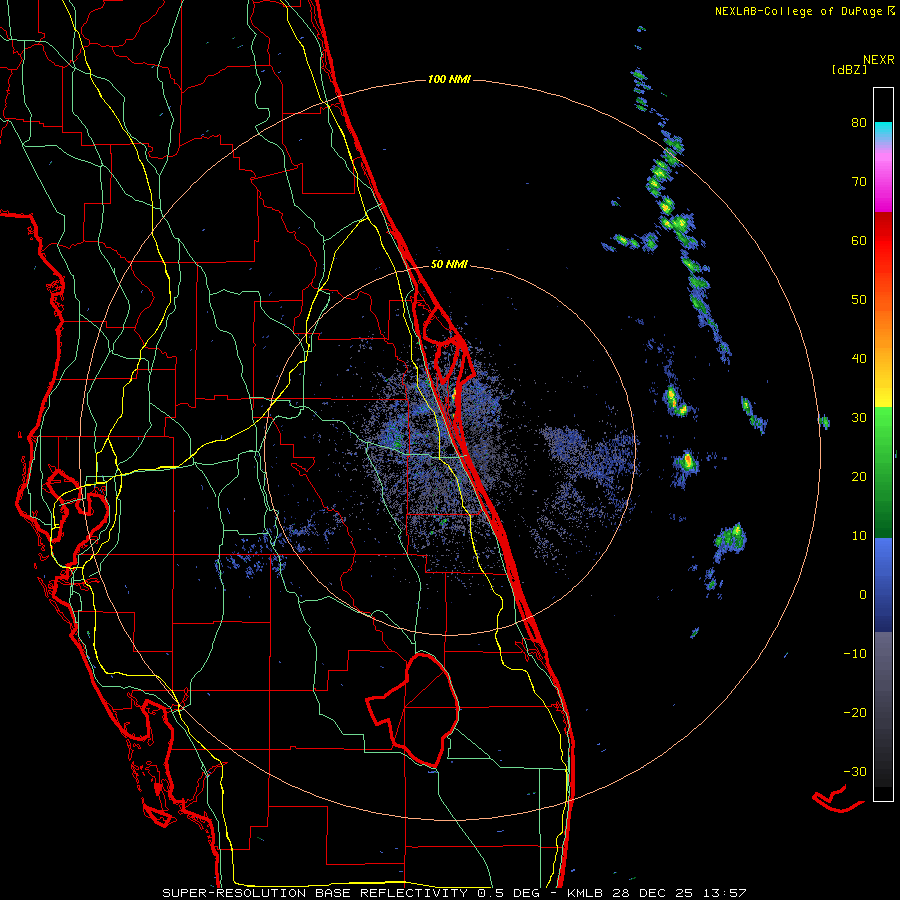Click the 80 dBZ scale value

click(x=859, y=122)
